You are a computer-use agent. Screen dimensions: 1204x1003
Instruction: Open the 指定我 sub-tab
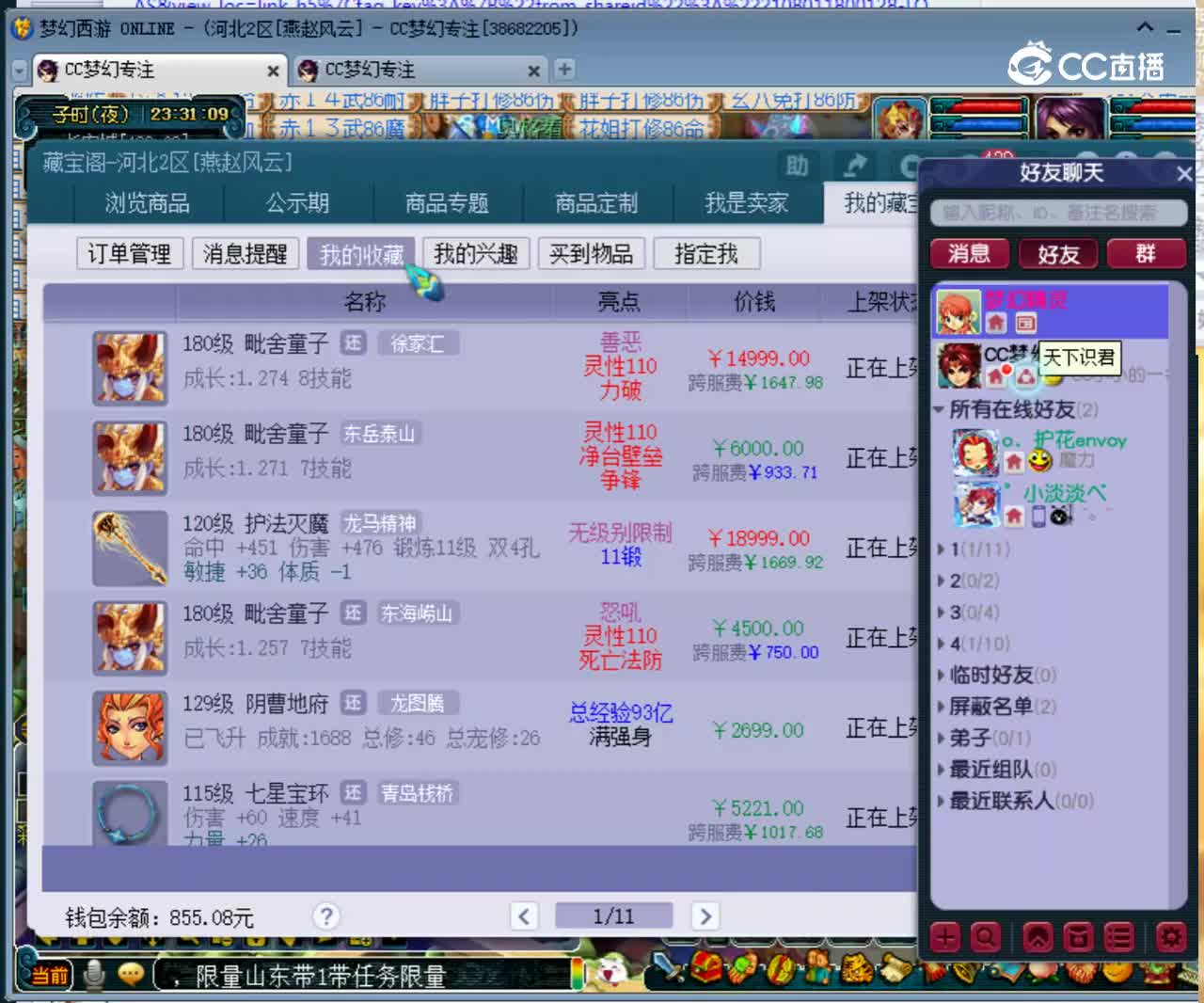pos(706,254)
